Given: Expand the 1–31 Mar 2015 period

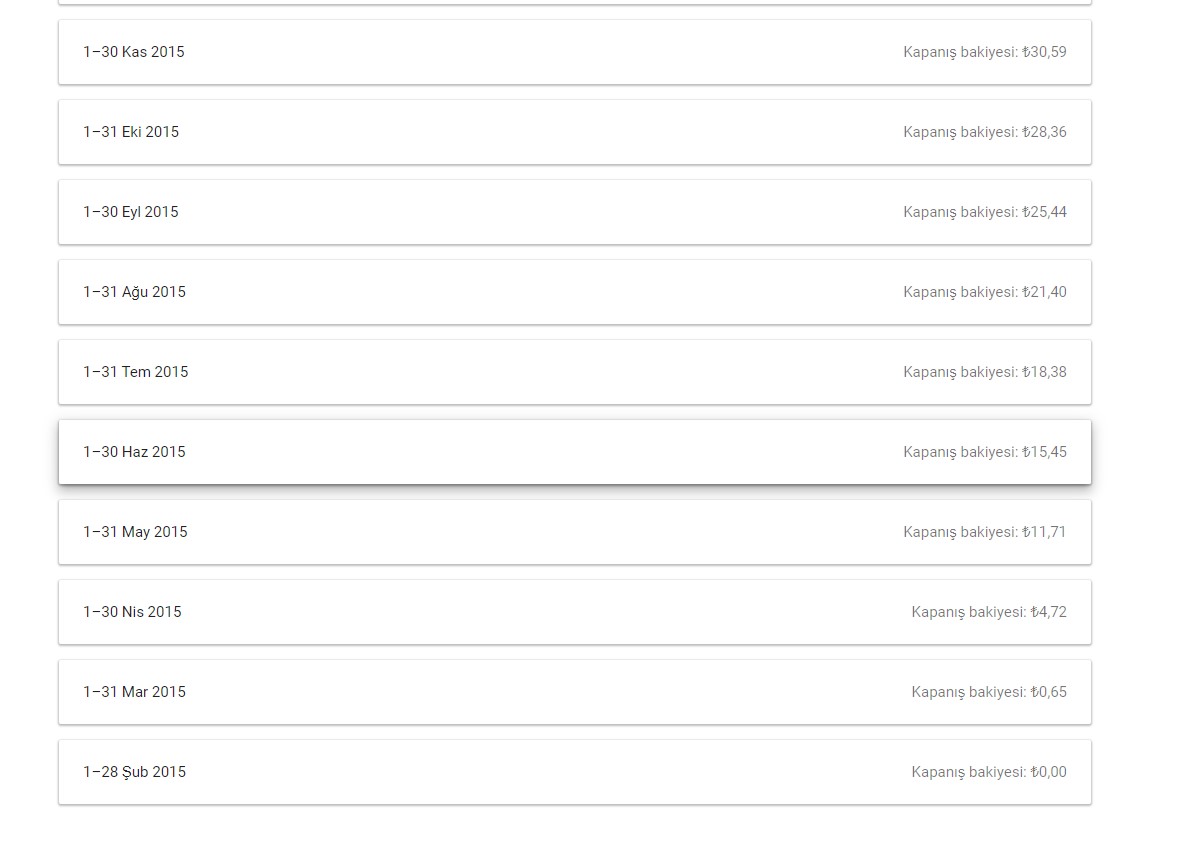Looking at the screenshot, I should pyautogui.click(x=575, y=692).
